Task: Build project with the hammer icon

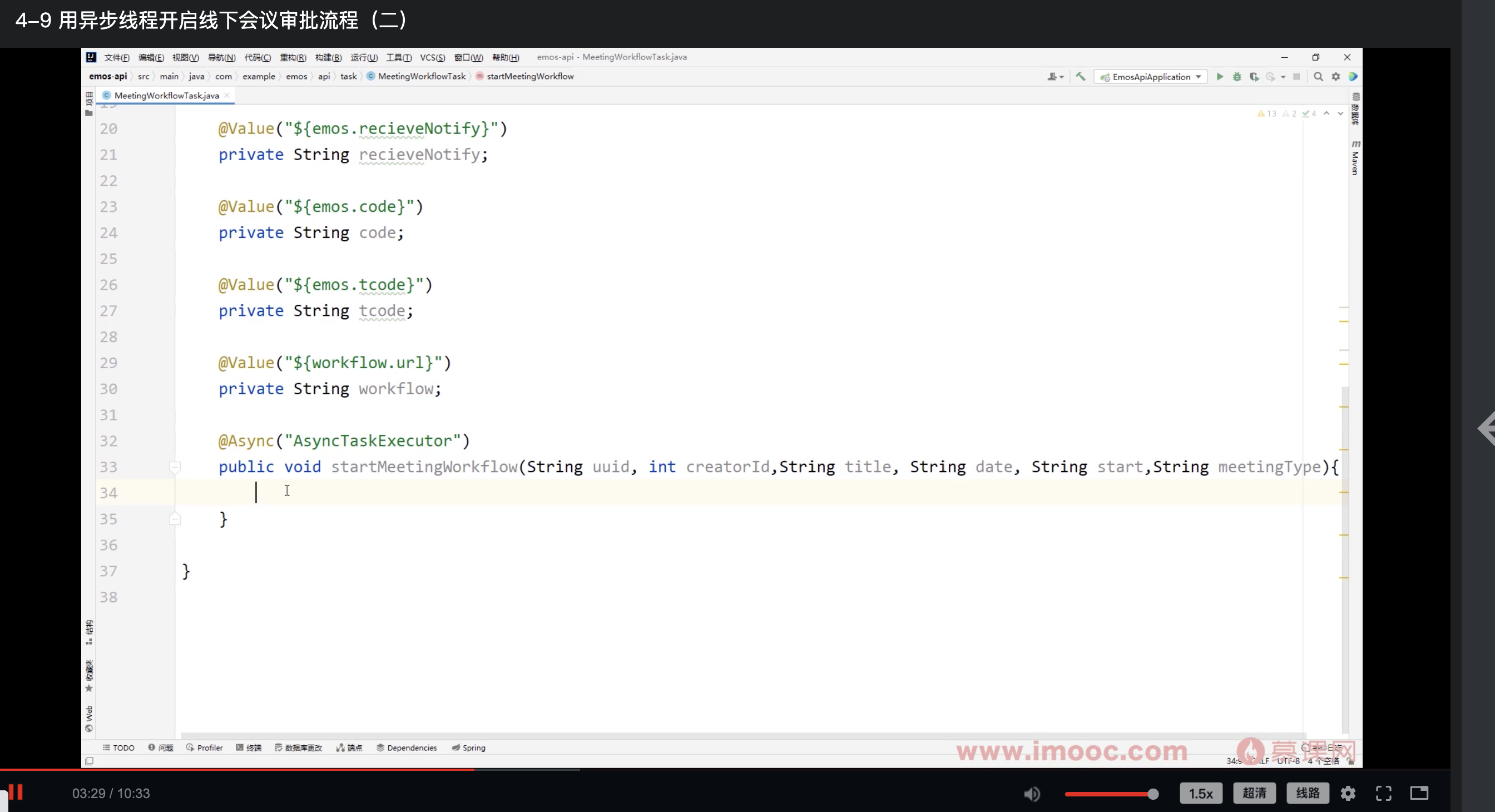Action: tap(1080, 77)
